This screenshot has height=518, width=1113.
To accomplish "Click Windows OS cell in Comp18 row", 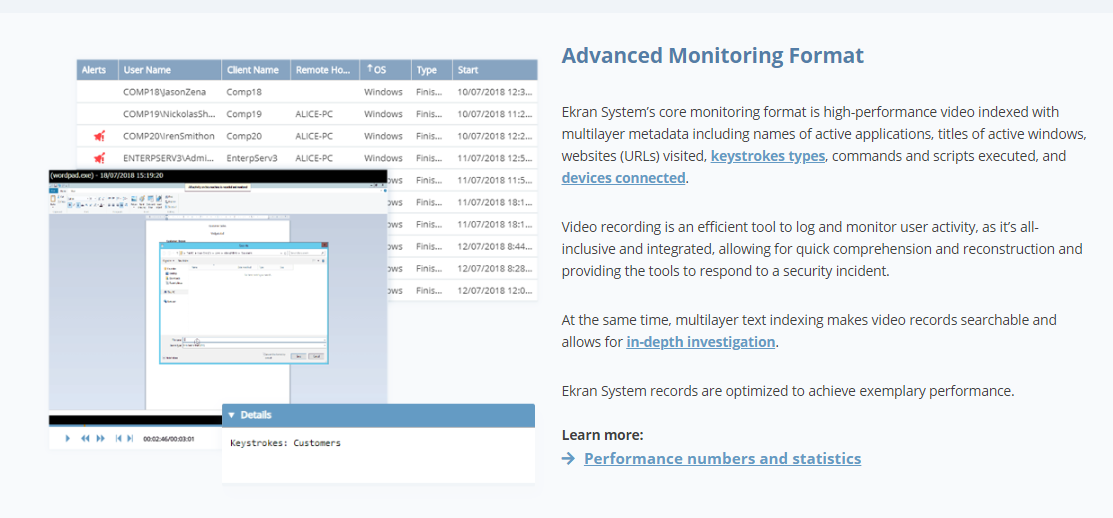I will [383, 92].
